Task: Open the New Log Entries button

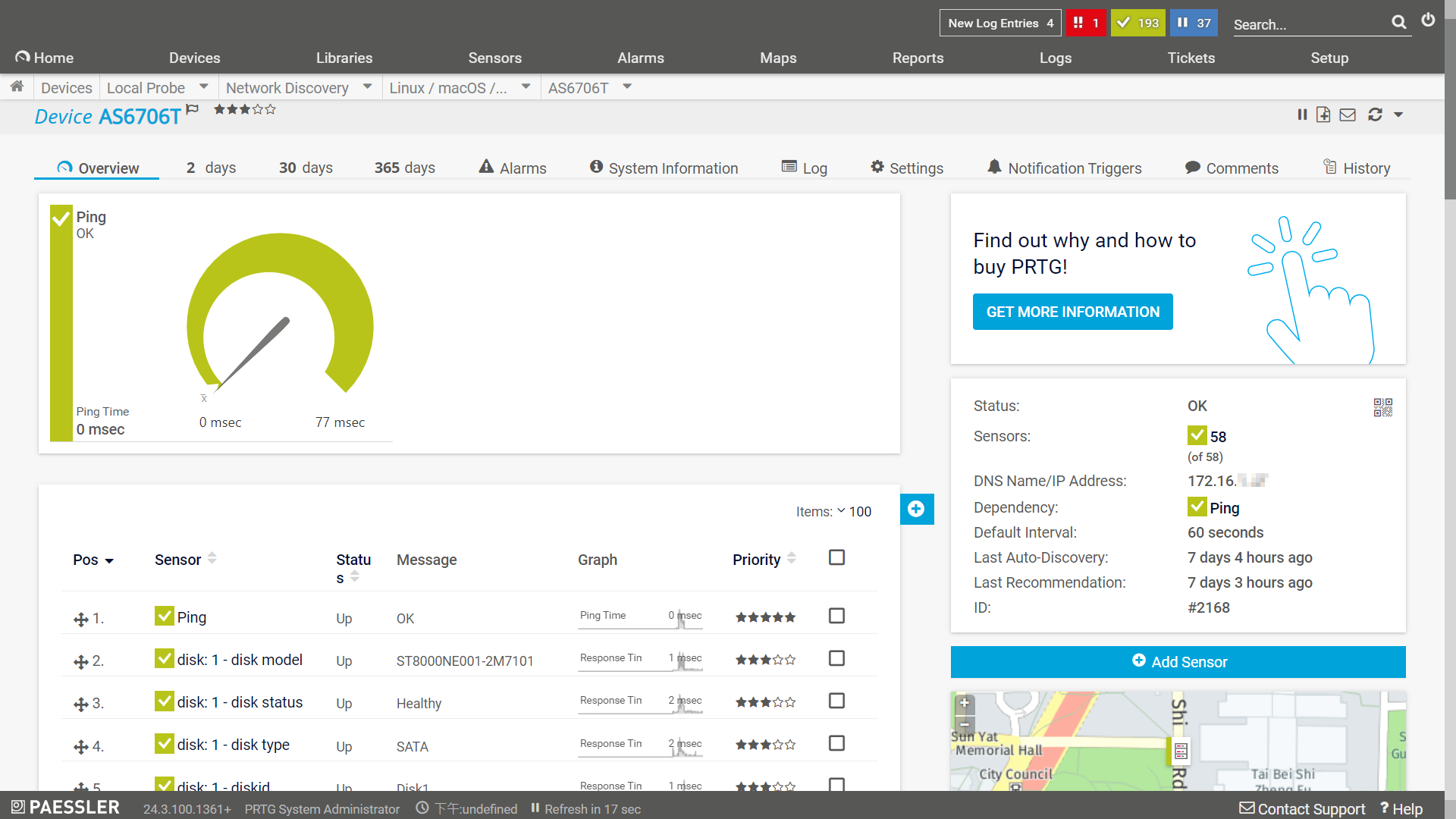Action: tap(999, 23)
